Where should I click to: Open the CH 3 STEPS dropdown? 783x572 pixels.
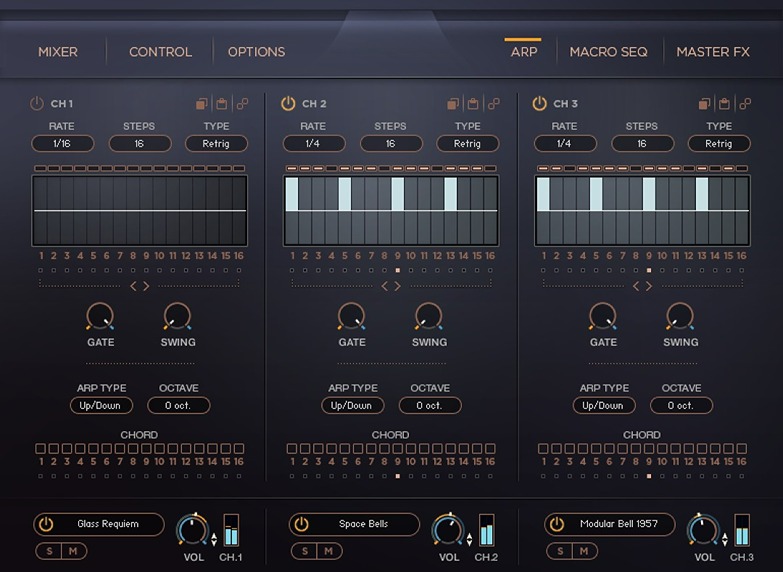pyautogui.click(x=642, y=143)
